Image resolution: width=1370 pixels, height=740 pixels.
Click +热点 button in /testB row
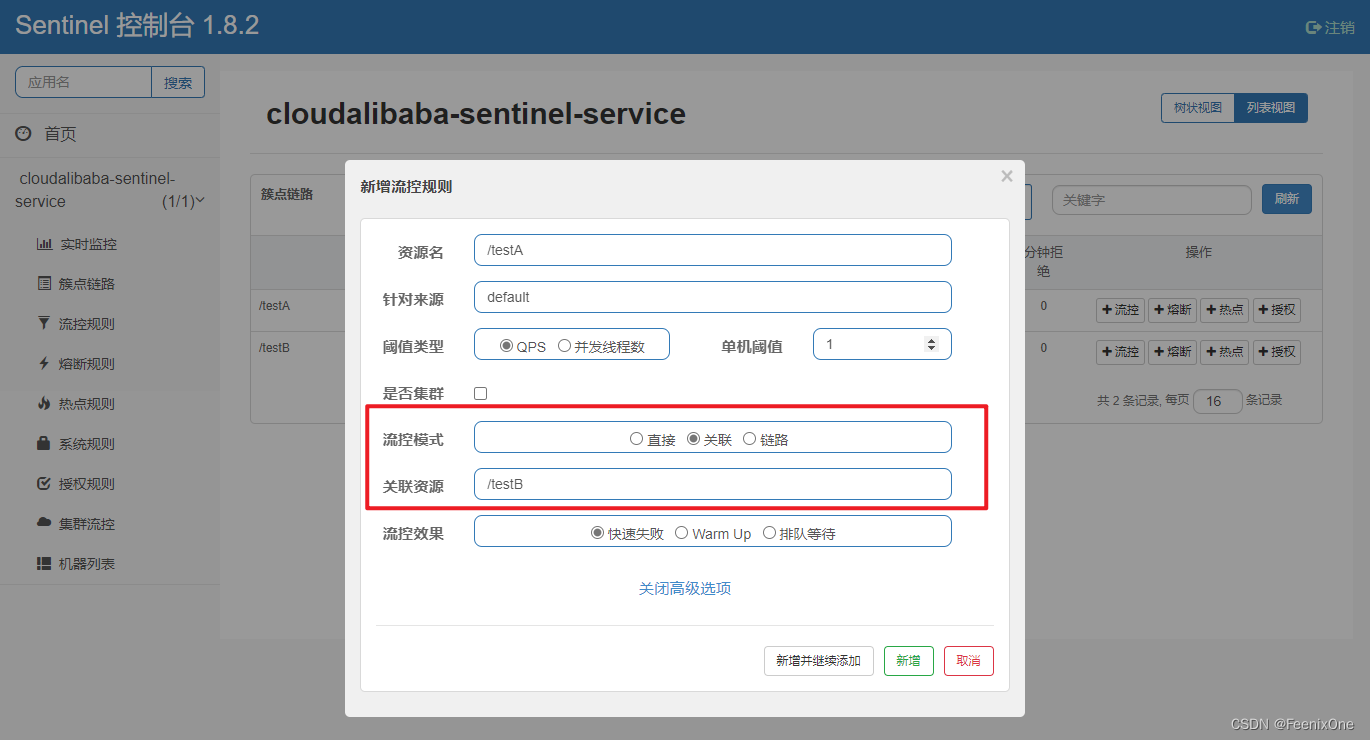(x=1224, y=352)
